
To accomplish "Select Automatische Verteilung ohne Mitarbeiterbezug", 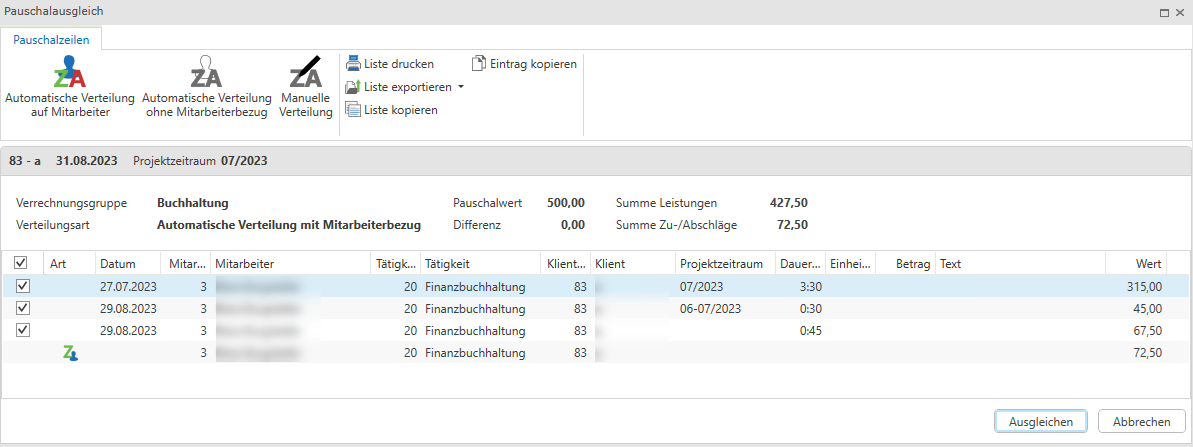I will [206, 76].
